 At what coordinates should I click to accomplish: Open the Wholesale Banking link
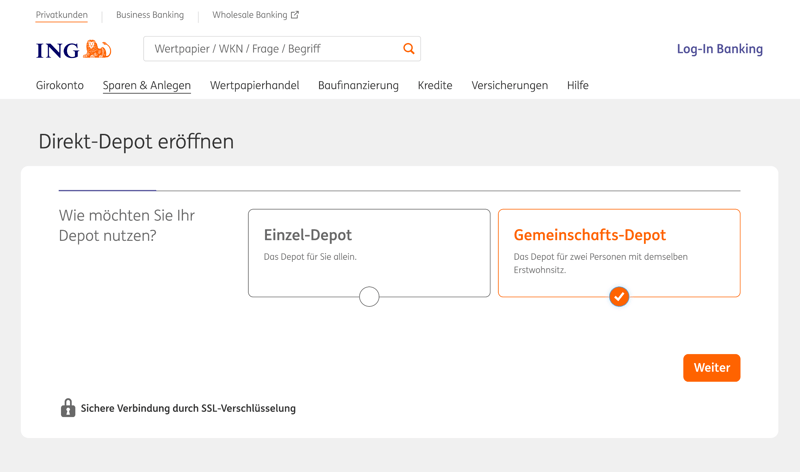[x=249, y=15]
